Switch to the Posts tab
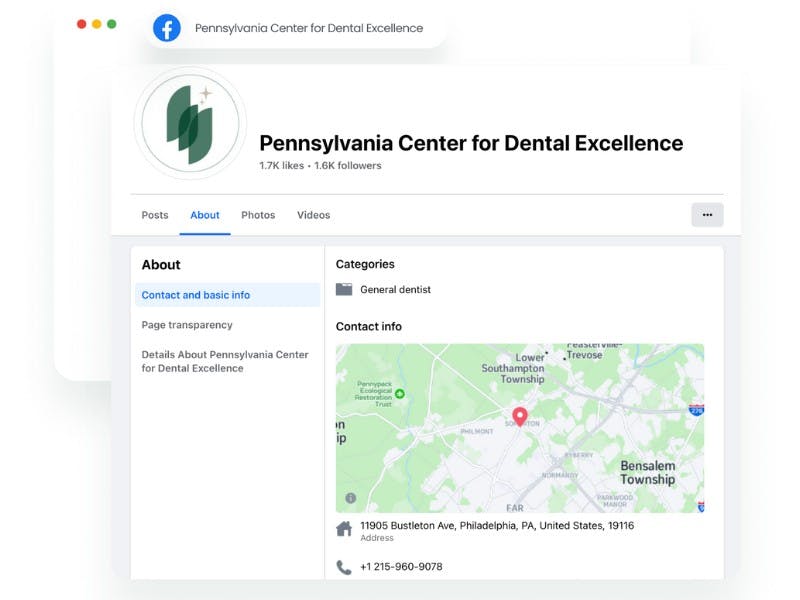 click(155, 215)
